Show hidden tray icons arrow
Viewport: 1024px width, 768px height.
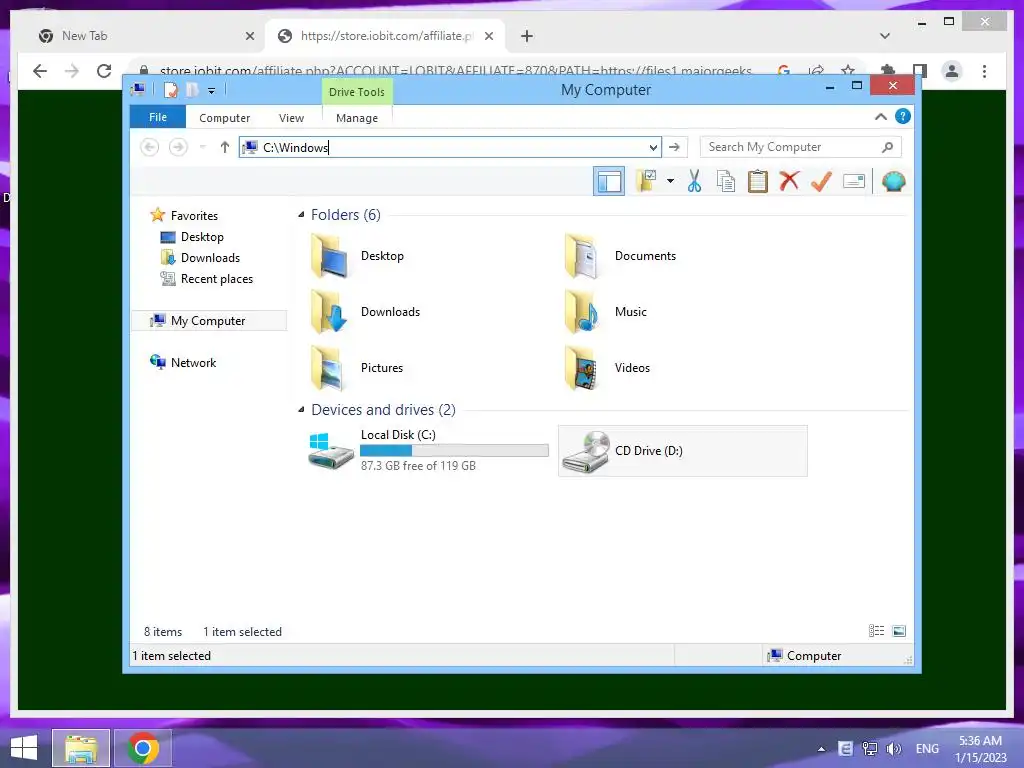click(822, 749)
